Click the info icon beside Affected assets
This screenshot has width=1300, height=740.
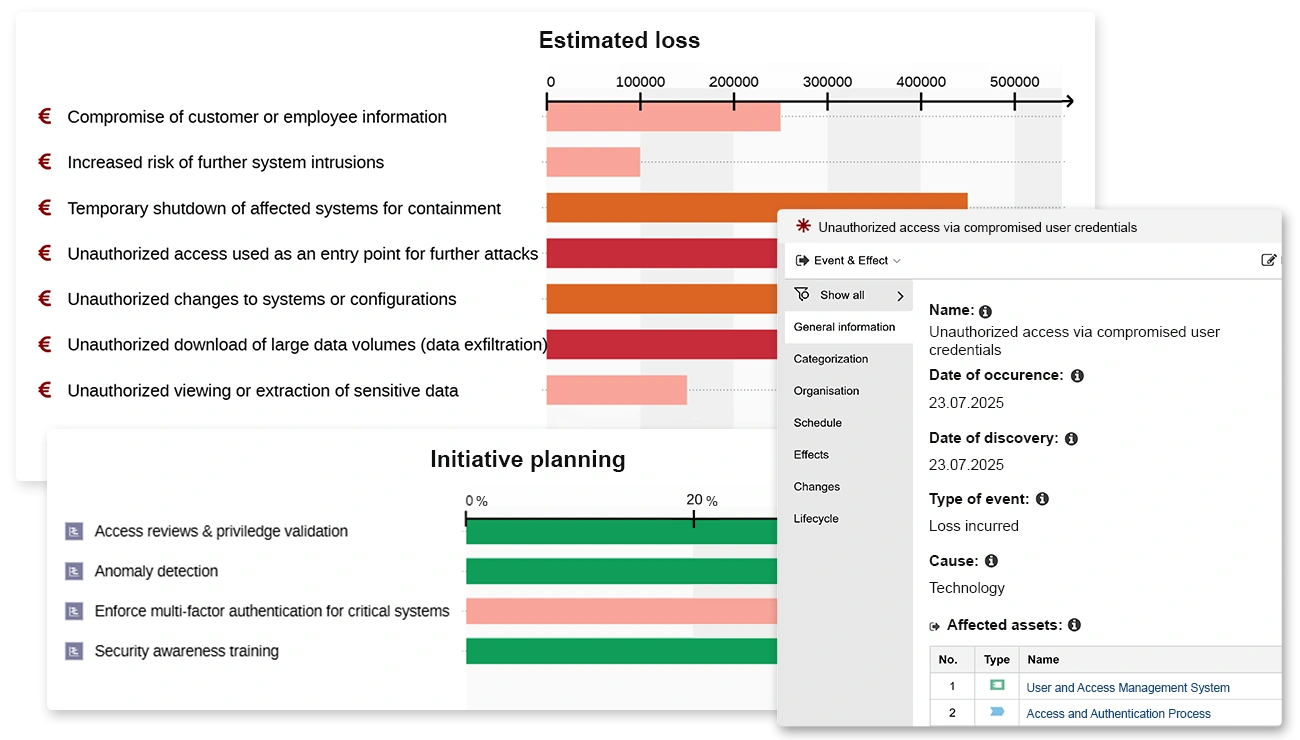click(x=1074, y=625)
